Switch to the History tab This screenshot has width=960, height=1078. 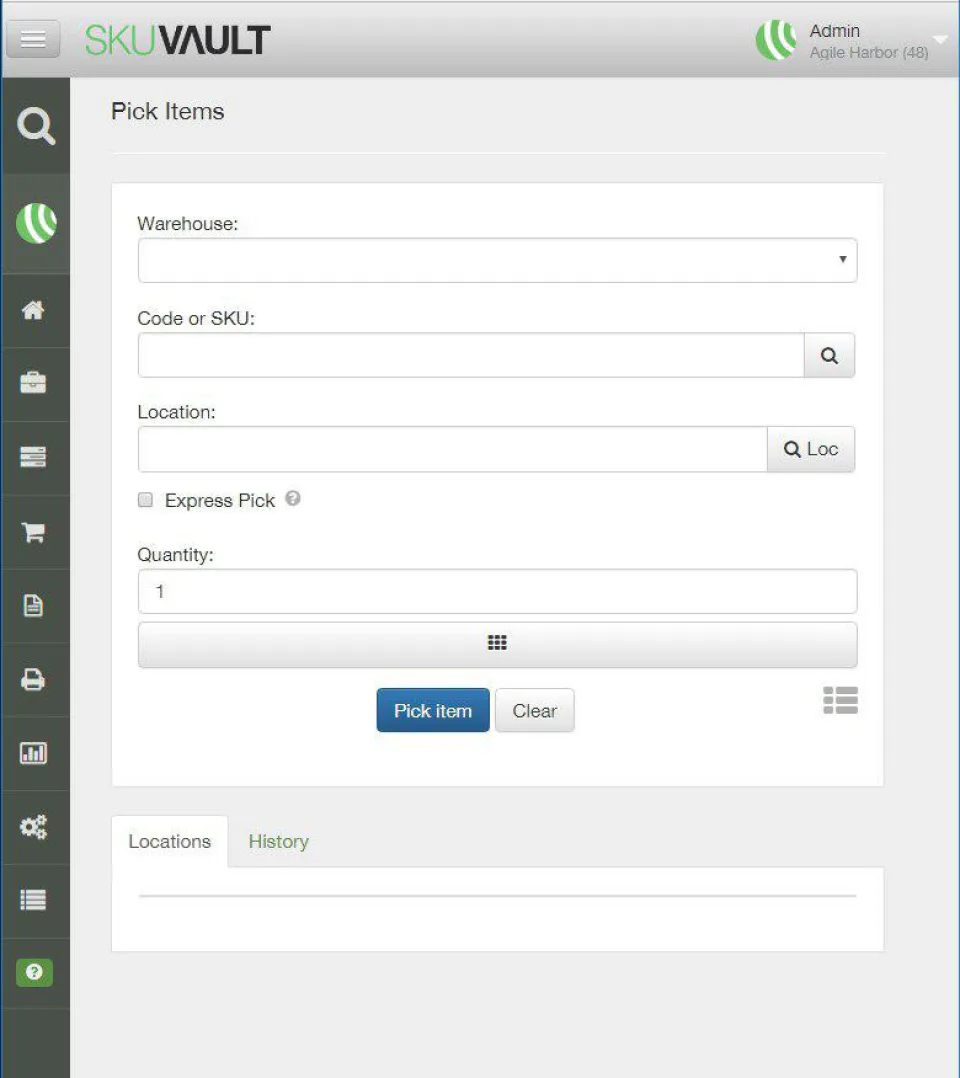point(278,841)
